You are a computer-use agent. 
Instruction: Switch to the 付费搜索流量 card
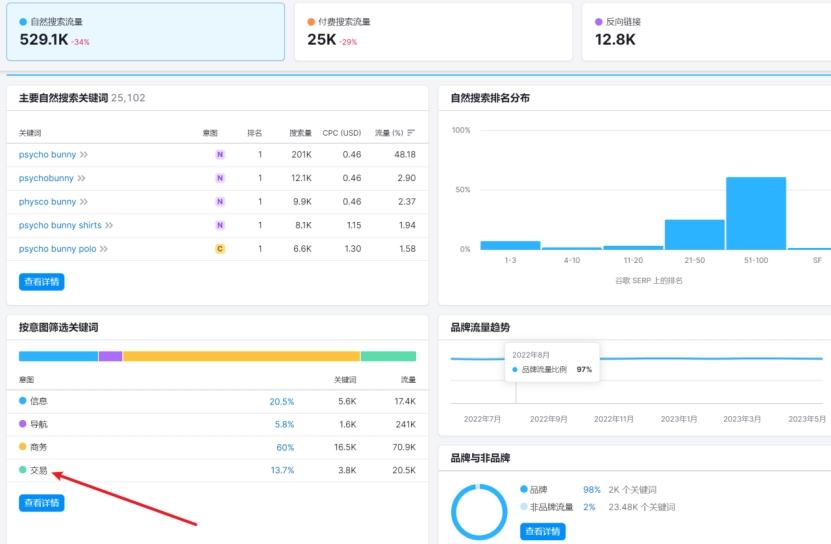click(x=433, y=31)
